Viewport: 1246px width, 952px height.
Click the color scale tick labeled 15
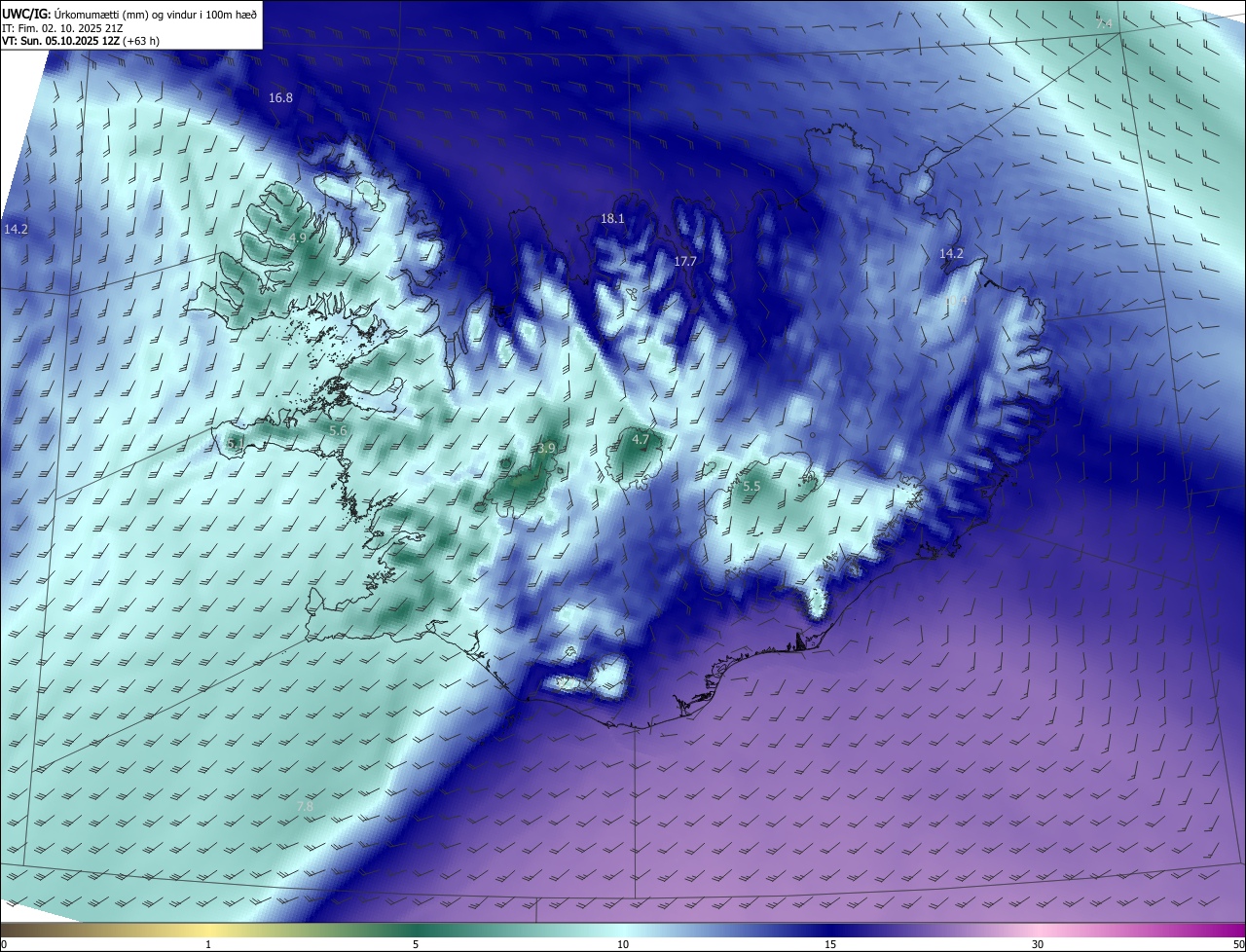[x=830, y=944]
